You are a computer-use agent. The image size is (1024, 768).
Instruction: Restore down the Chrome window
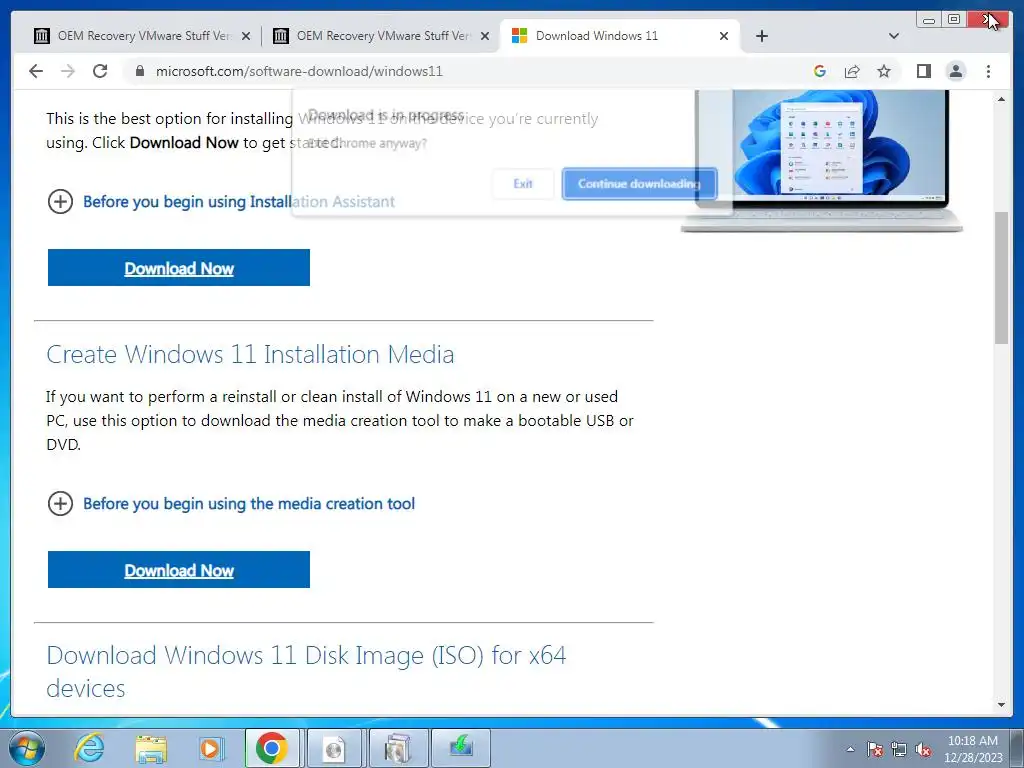coord(953,20)
